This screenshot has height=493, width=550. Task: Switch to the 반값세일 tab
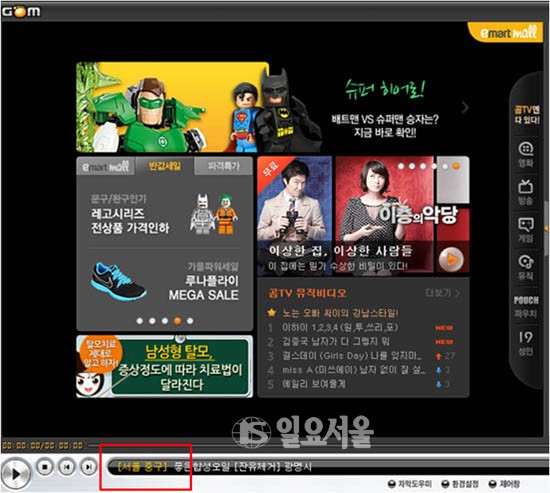[x=165, y=166]
